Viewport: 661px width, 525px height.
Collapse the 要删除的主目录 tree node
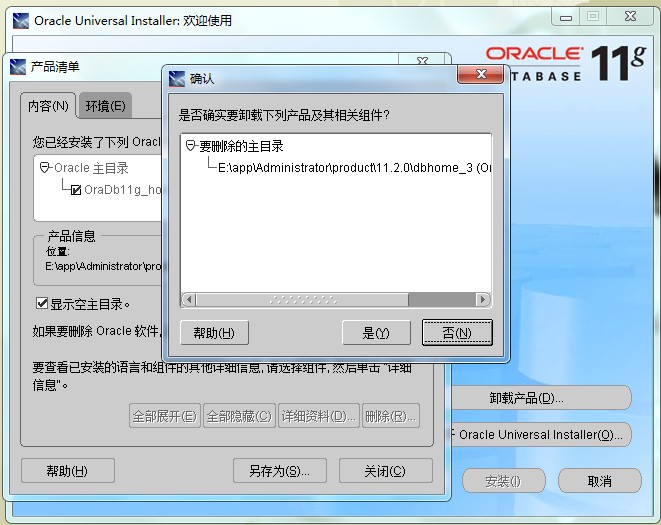(x=191, y=146)
